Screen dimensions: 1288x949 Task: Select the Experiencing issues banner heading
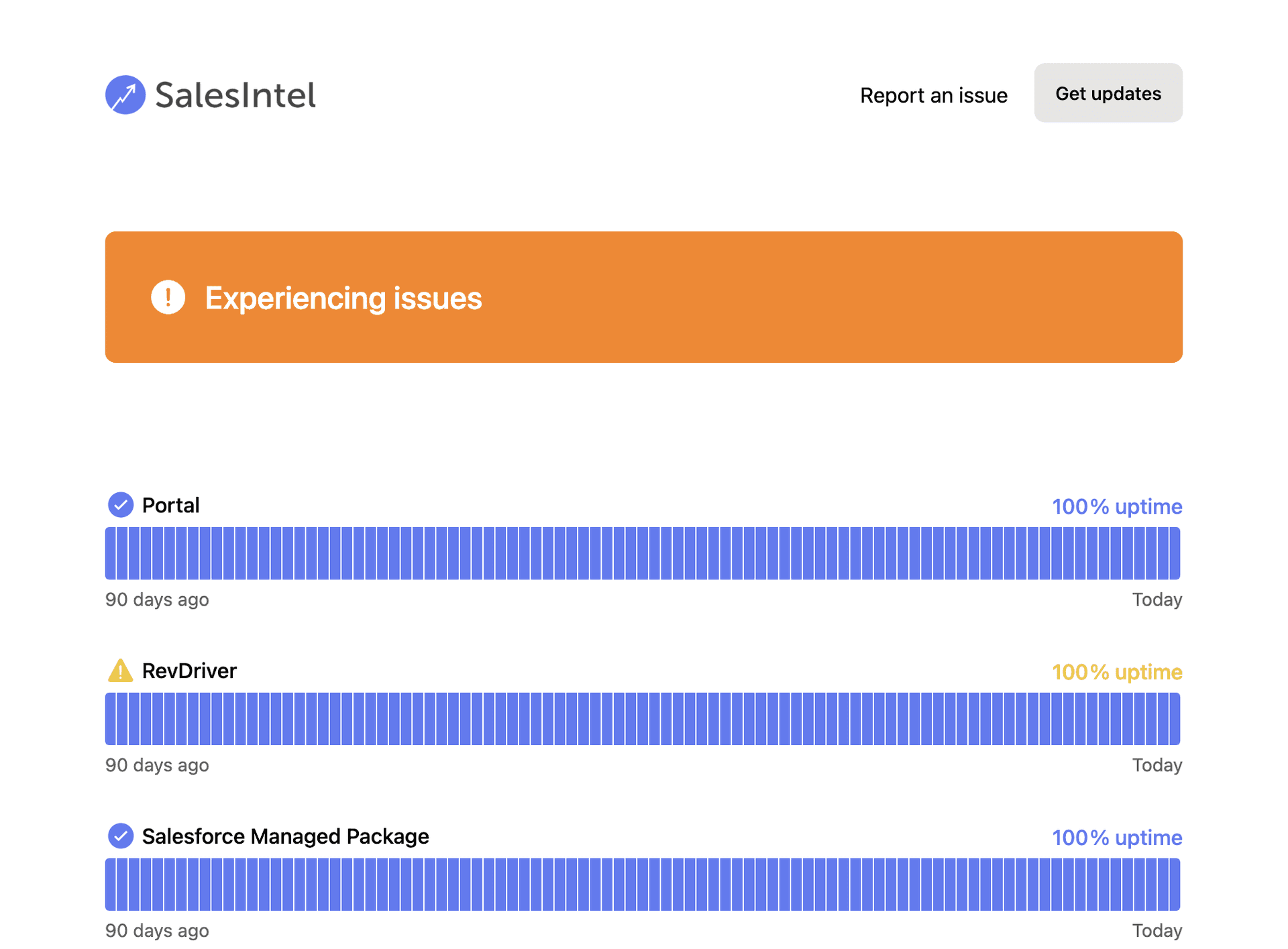[x=343, y=298]
